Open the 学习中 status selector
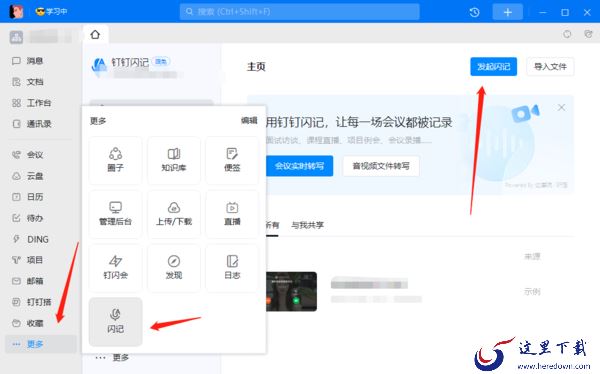The image size is (600, 374). click(x=51, y=11)
